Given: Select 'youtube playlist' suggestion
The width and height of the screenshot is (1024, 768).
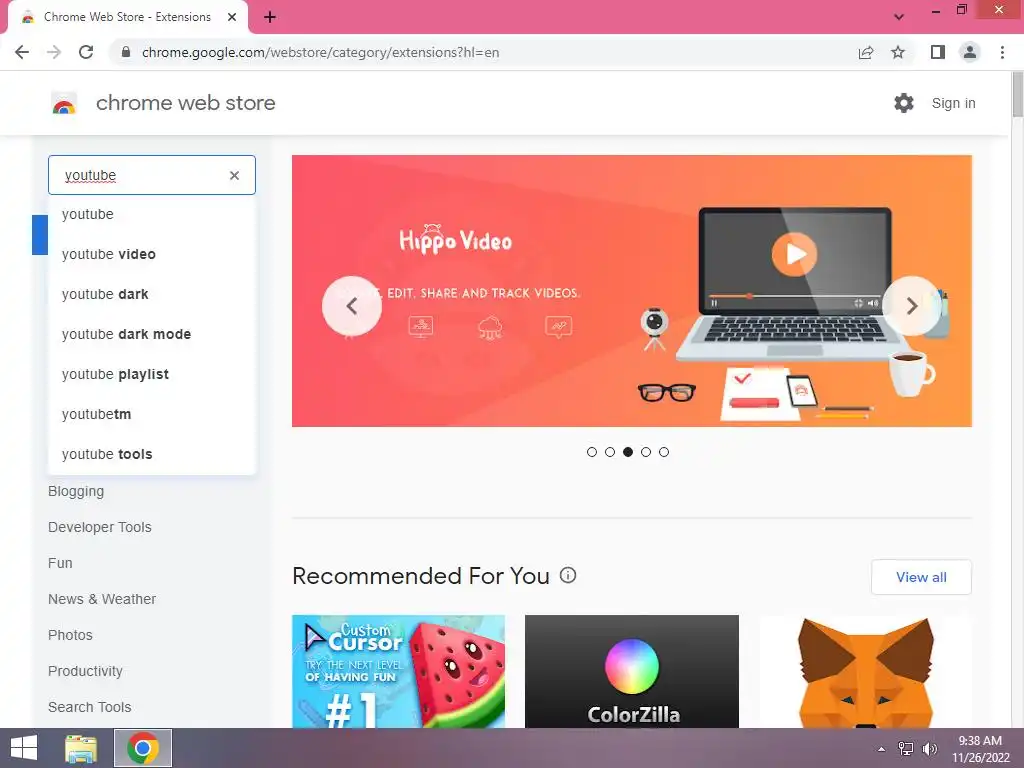Looking at the screenshot, I should point(152,374).
